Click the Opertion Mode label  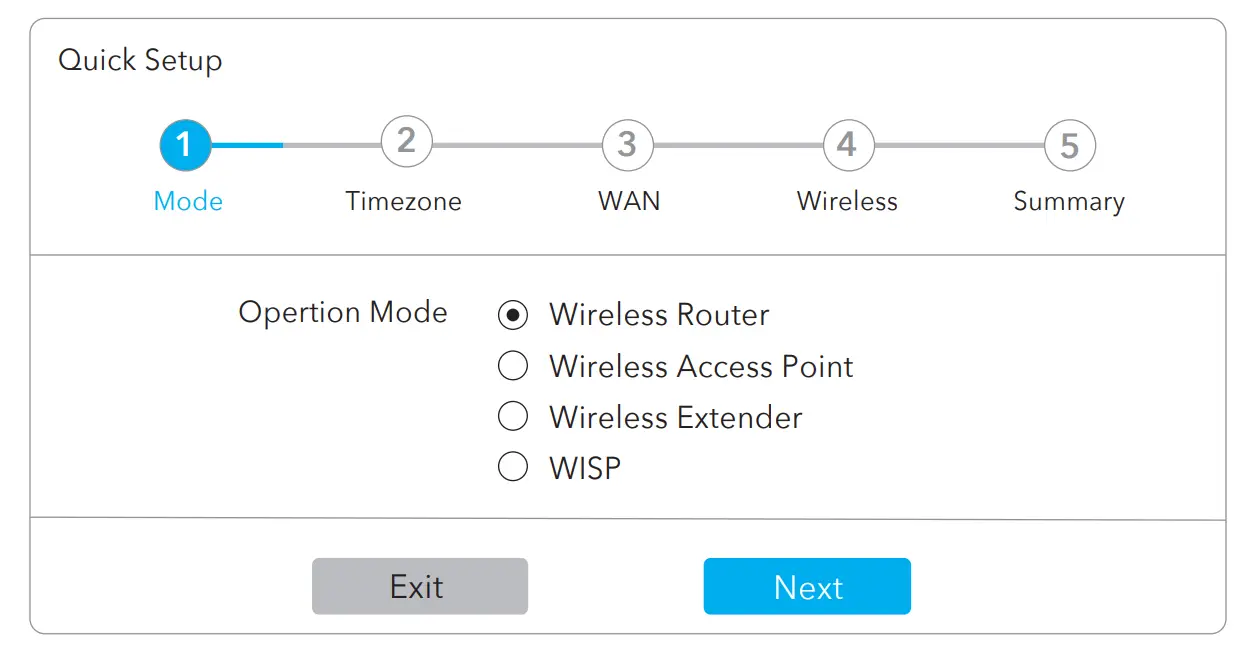point(343,312)
